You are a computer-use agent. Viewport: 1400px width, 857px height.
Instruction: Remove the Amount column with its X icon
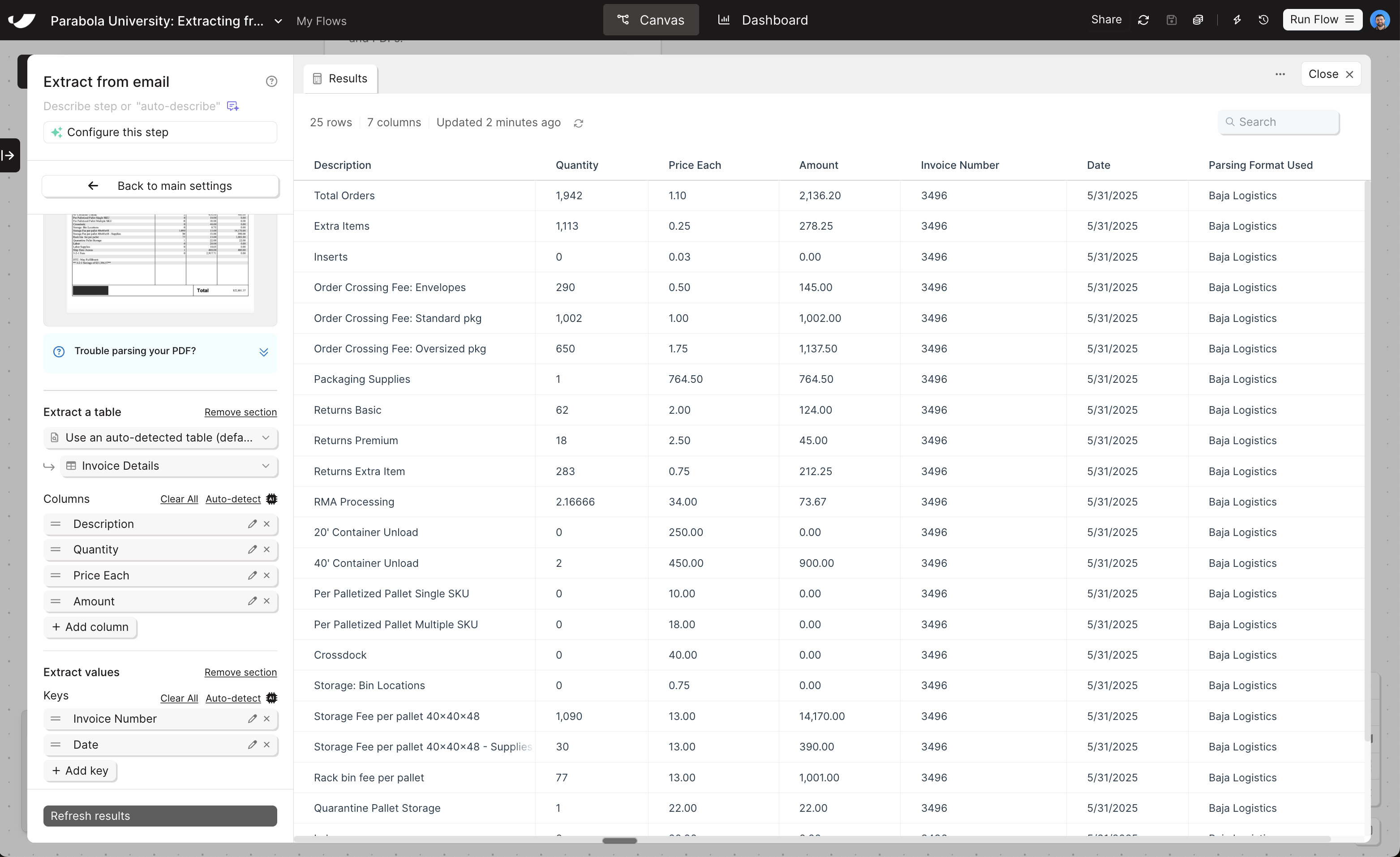266,601
